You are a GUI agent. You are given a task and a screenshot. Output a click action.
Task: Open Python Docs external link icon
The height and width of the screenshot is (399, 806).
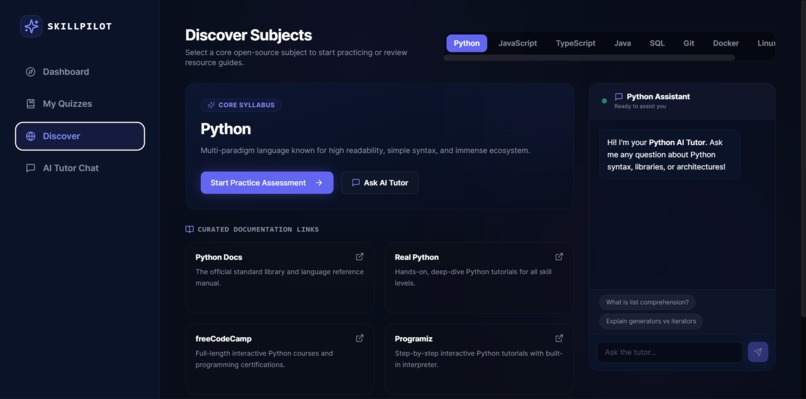tap(359, 257)
